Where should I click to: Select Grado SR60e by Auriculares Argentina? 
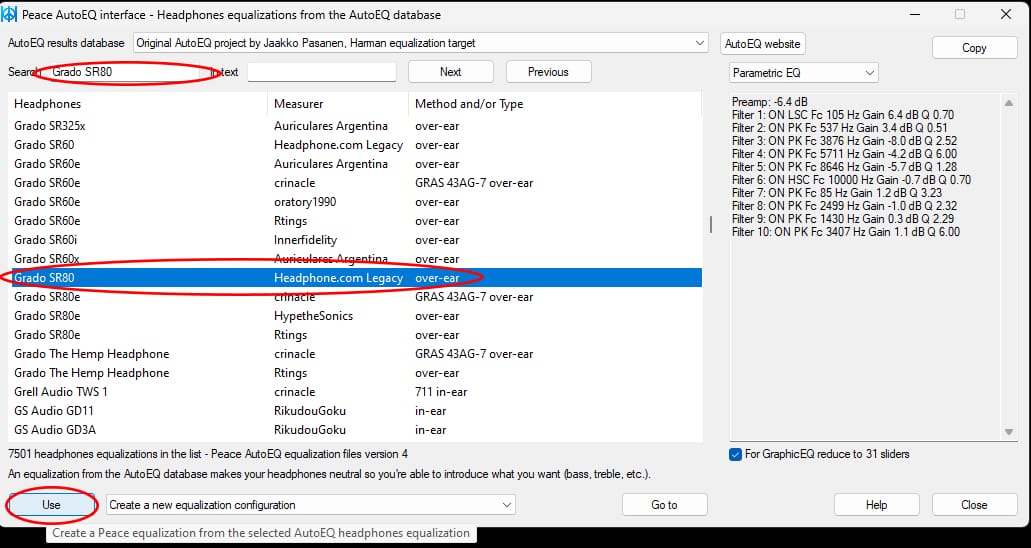(x=356, y=164)
